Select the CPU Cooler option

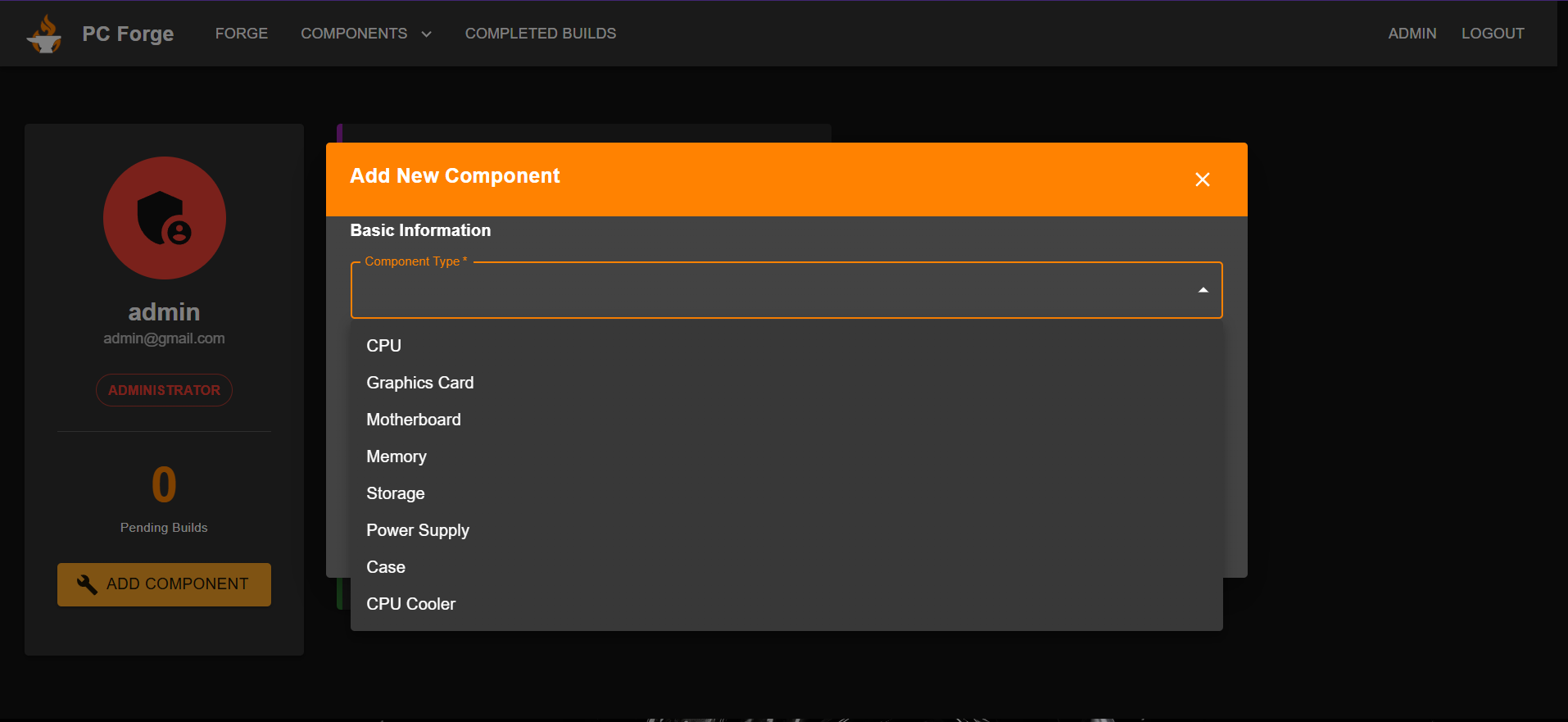pos(410,604)
